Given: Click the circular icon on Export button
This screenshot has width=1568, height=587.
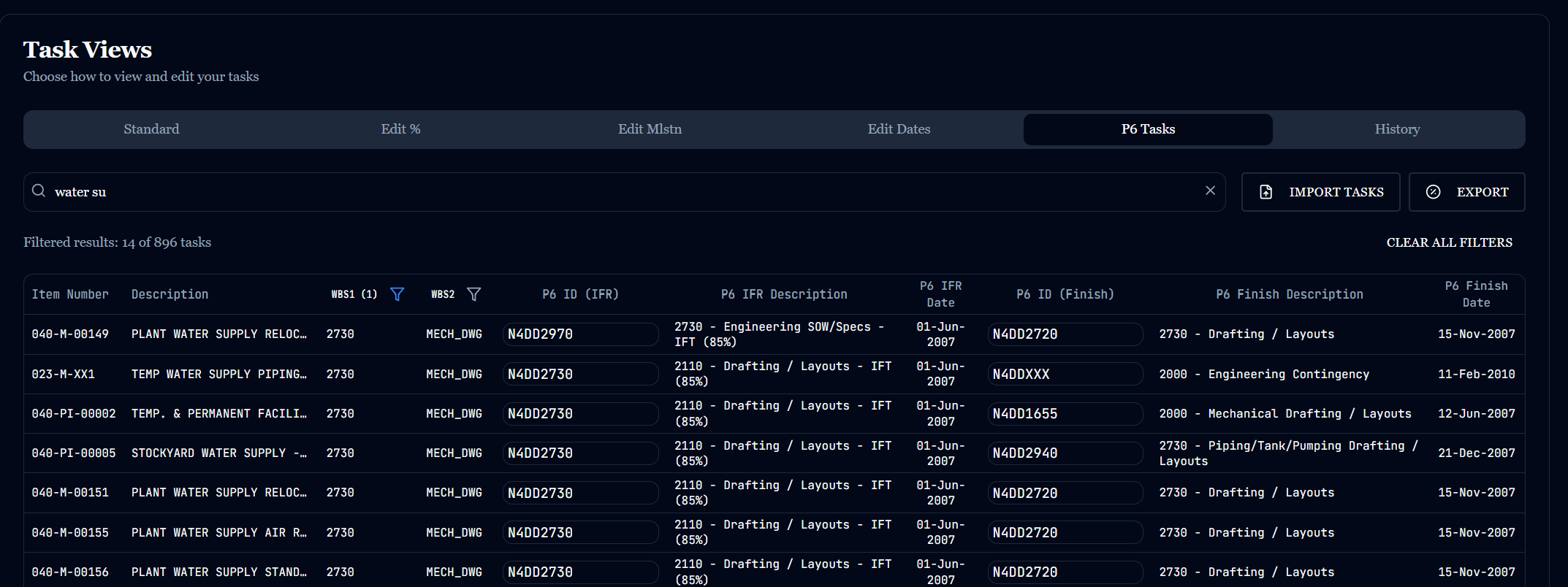Looking at the screenshot, I should [1434, 192].
